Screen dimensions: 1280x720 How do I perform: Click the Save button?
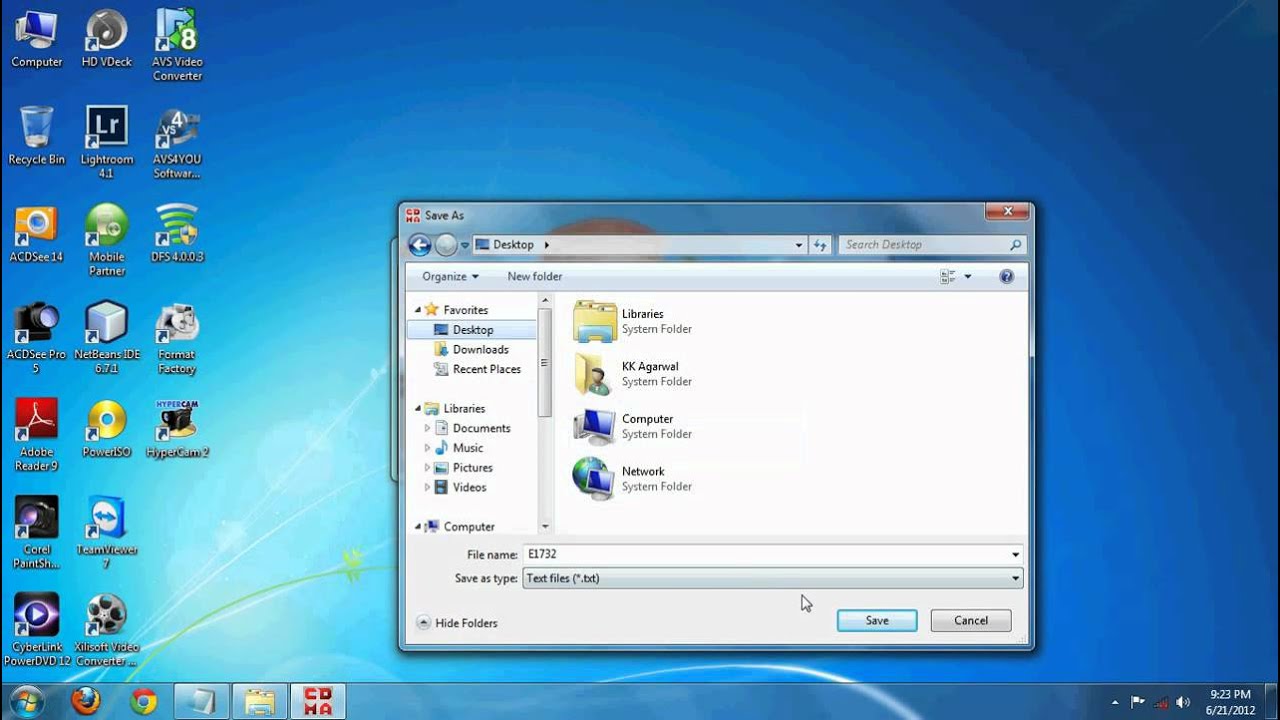[x=877, y=621]
